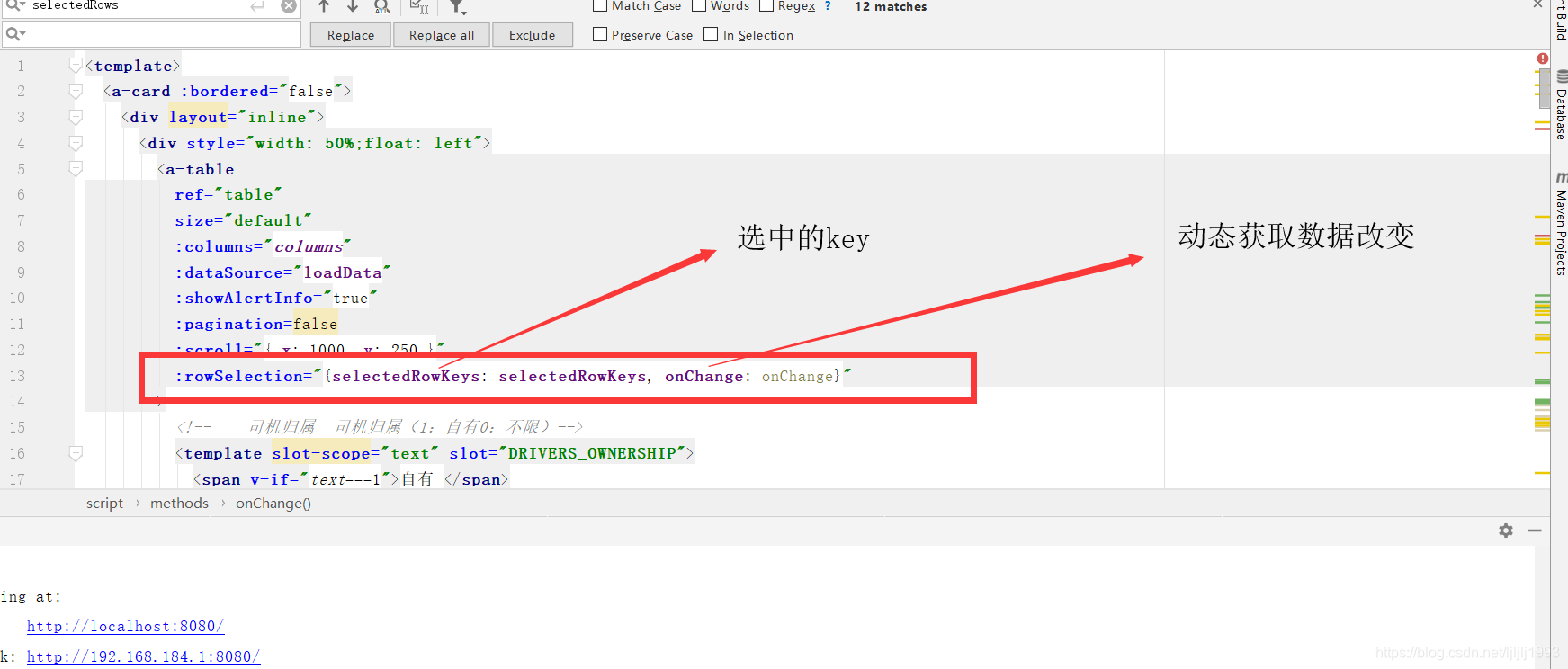
Task: Collapse the div style block on line 4
Action: point(76,143)
